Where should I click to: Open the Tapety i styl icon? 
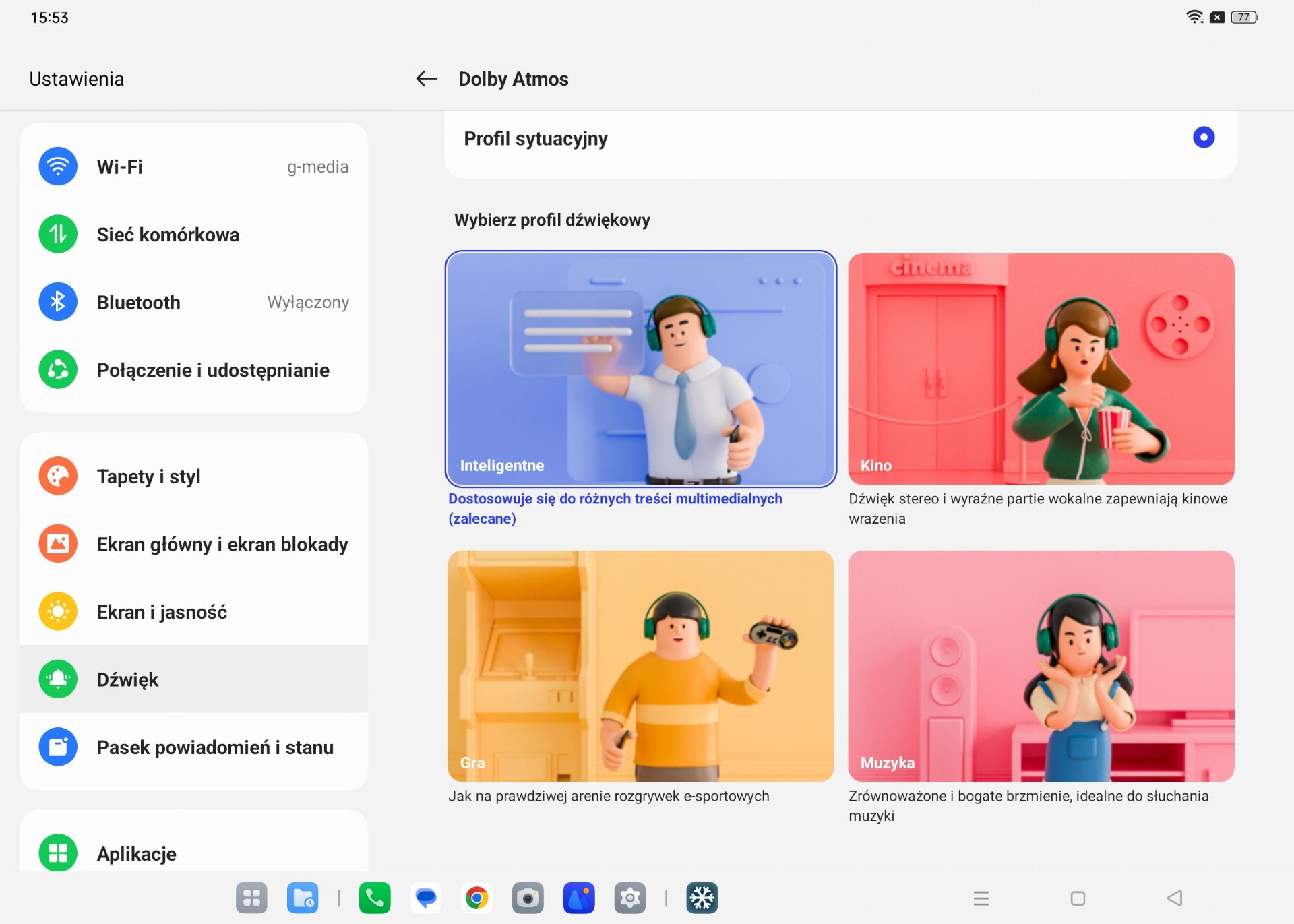[58, 476]
